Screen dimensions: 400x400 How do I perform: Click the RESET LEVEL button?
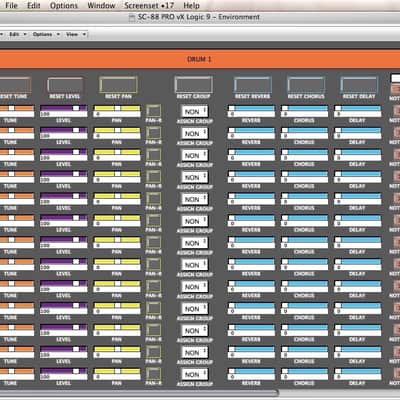(x=65, y=85)
